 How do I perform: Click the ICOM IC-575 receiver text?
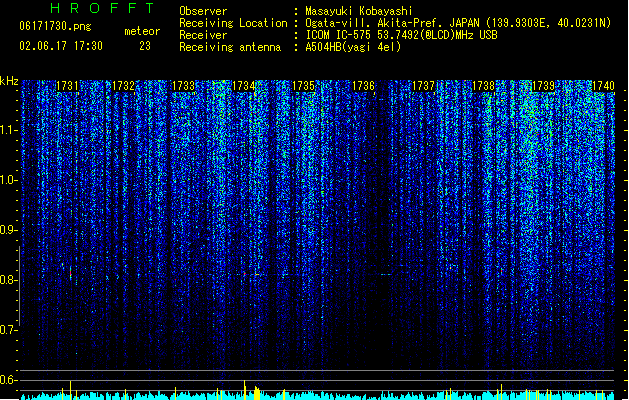point(401,35)
